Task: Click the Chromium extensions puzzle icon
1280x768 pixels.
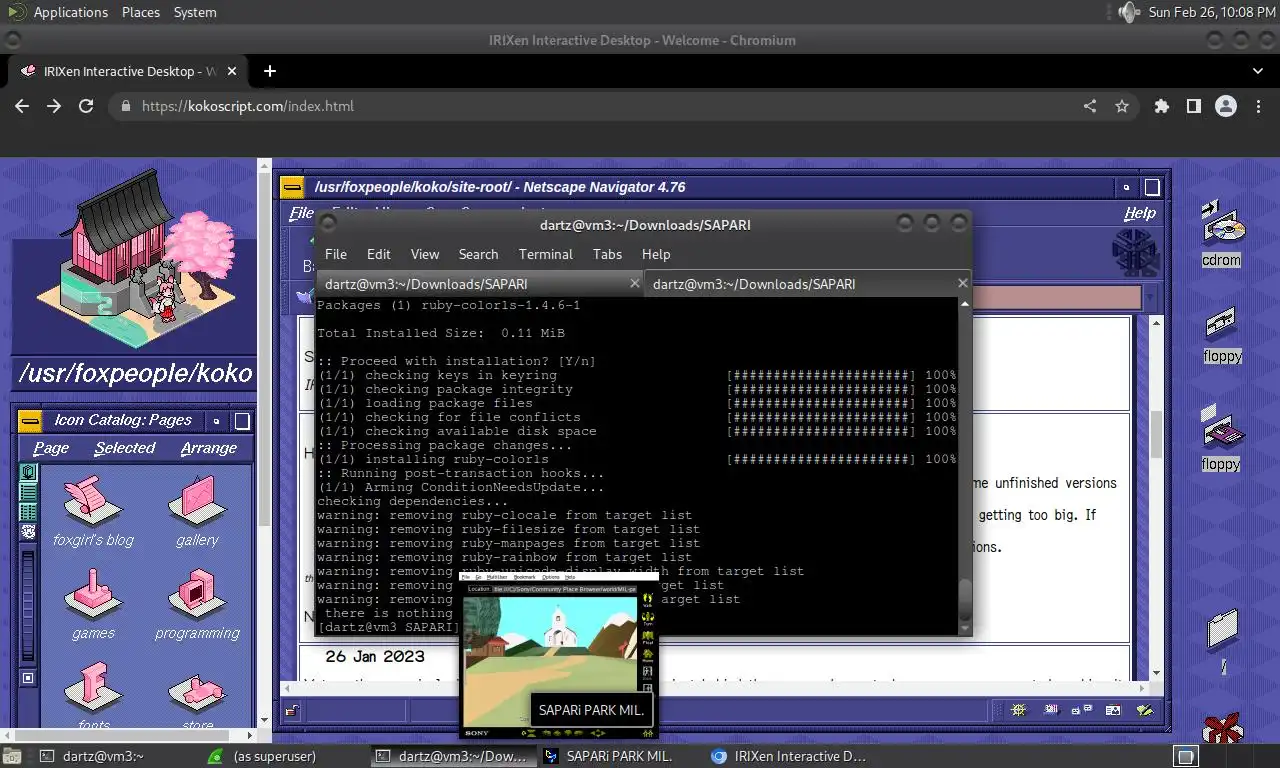Action: click(1161, 106)
